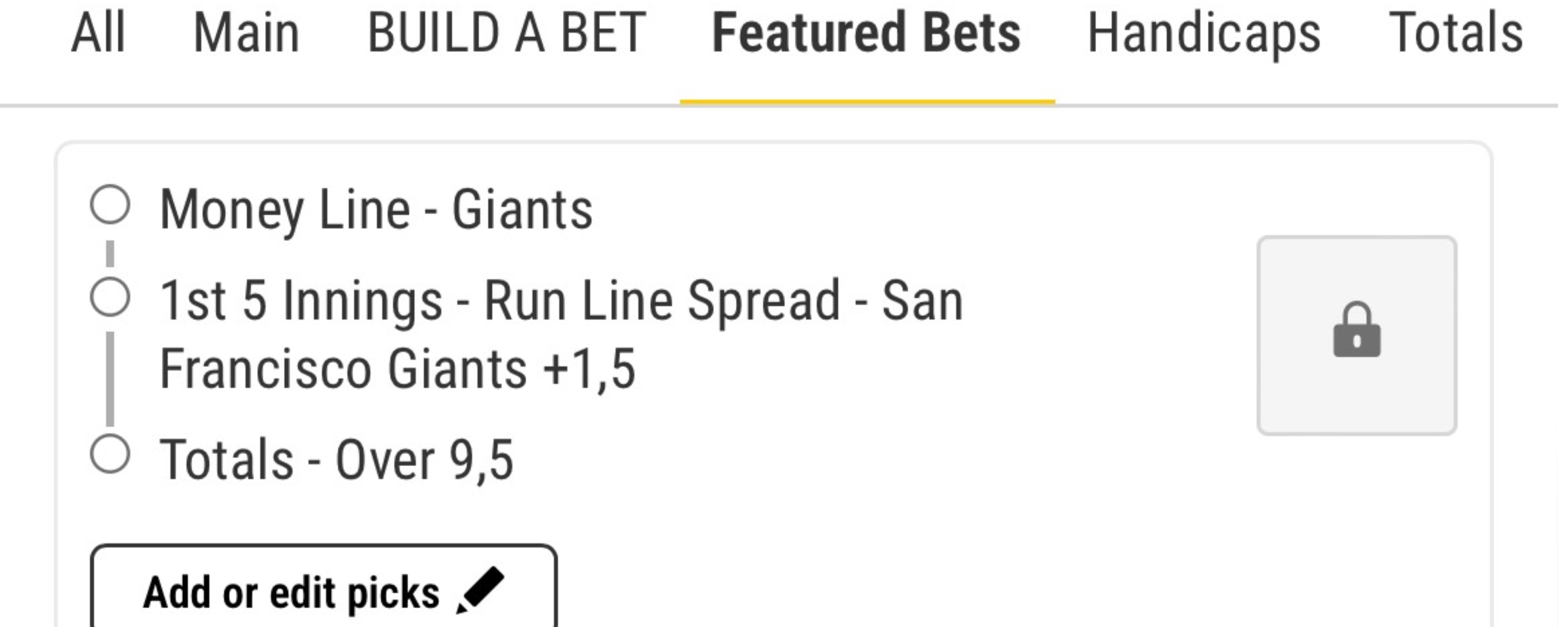1568x627 pixels.
Task: Open the Totals tab
Action: [1456, 33]
